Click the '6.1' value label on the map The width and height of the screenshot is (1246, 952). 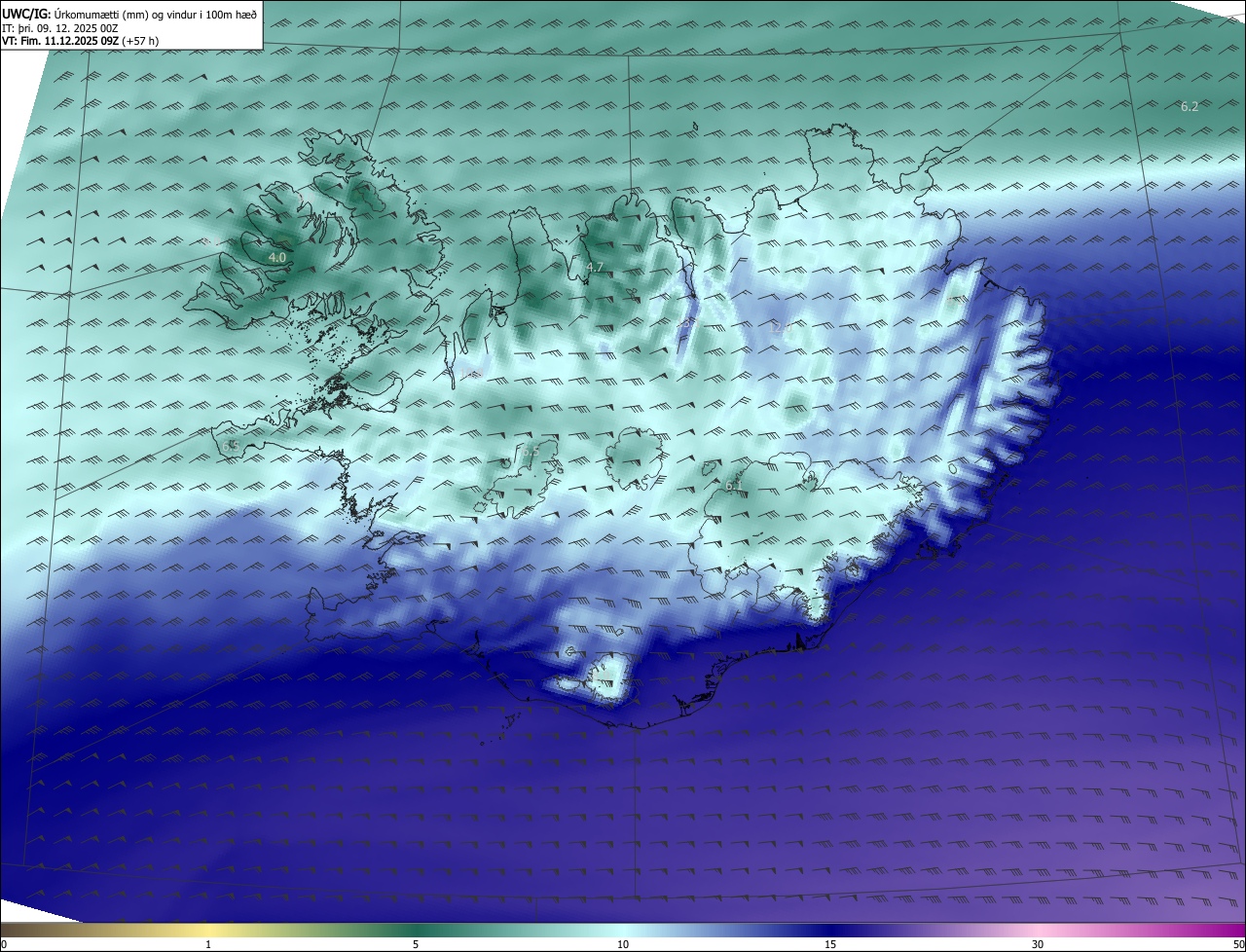coord(734,485)
